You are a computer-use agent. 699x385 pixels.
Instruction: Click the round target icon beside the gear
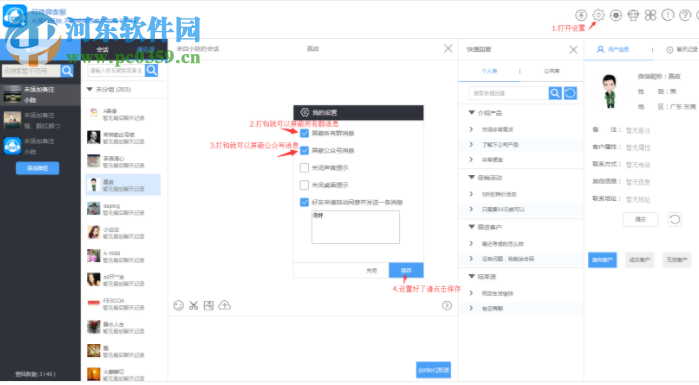(x=616, y=15)
